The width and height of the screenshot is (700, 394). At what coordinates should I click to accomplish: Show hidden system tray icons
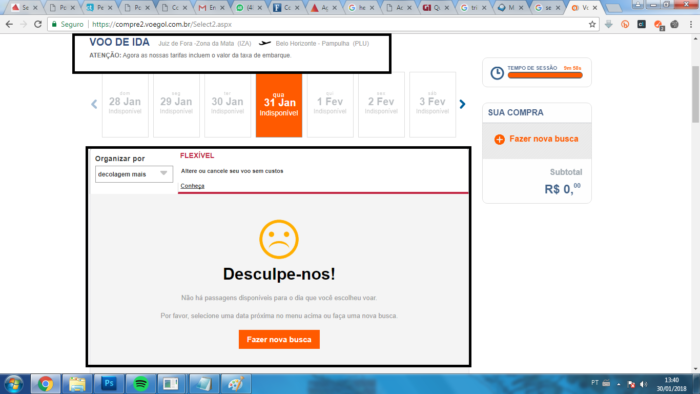(619, 384)
